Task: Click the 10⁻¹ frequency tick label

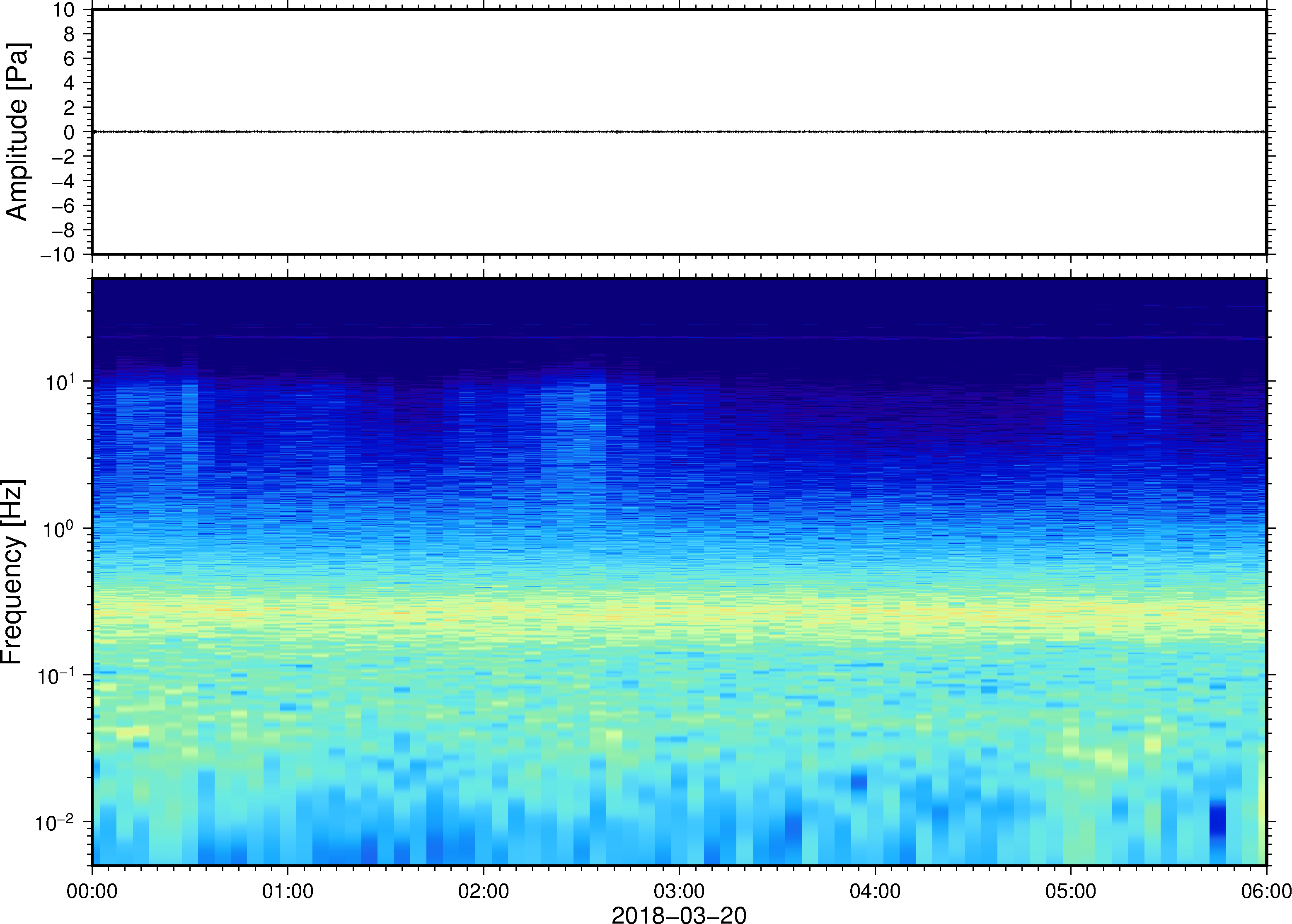Action: (x=56, y=675)
